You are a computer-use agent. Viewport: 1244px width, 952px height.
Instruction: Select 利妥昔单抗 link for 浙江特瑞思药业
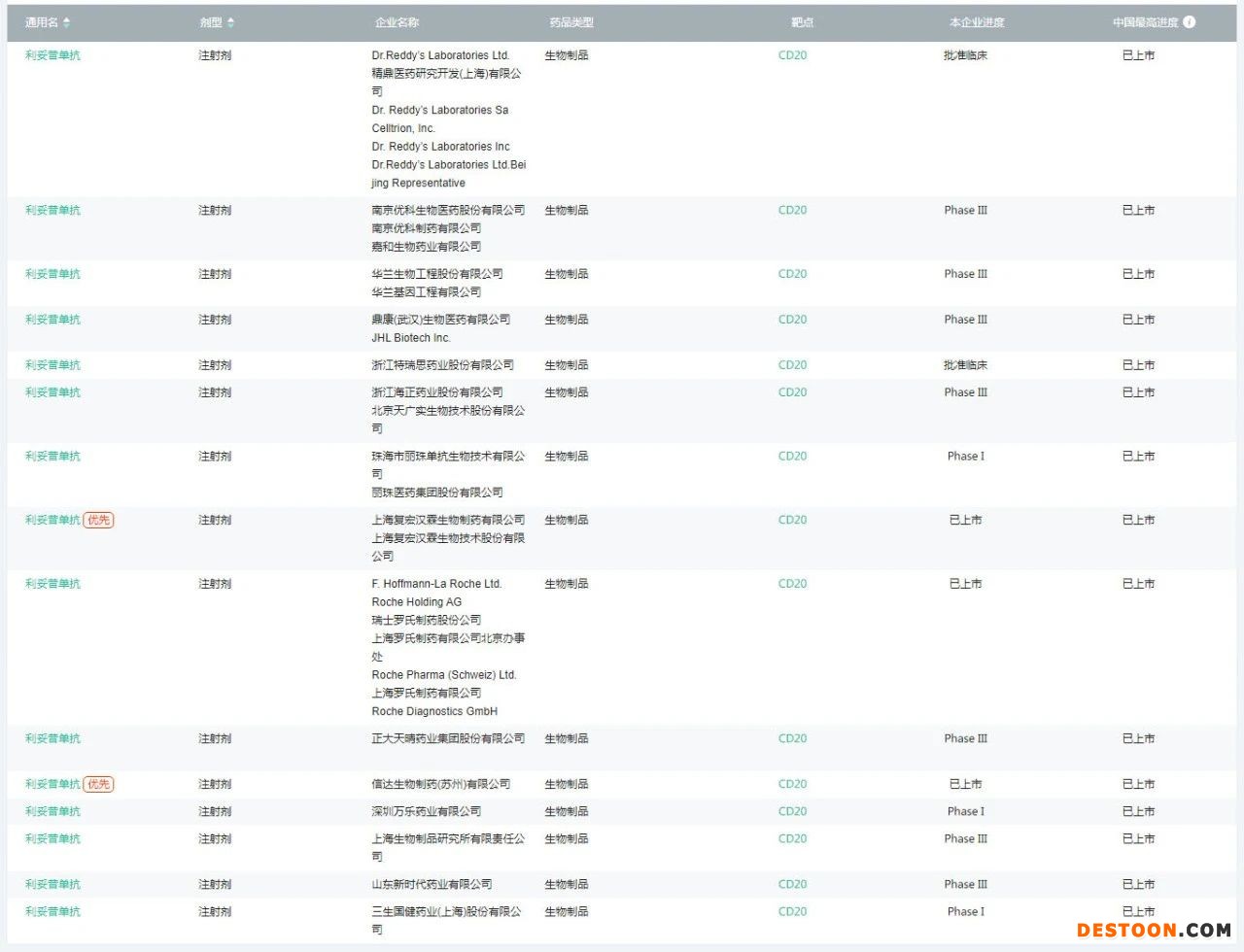[x=52, y=365]
